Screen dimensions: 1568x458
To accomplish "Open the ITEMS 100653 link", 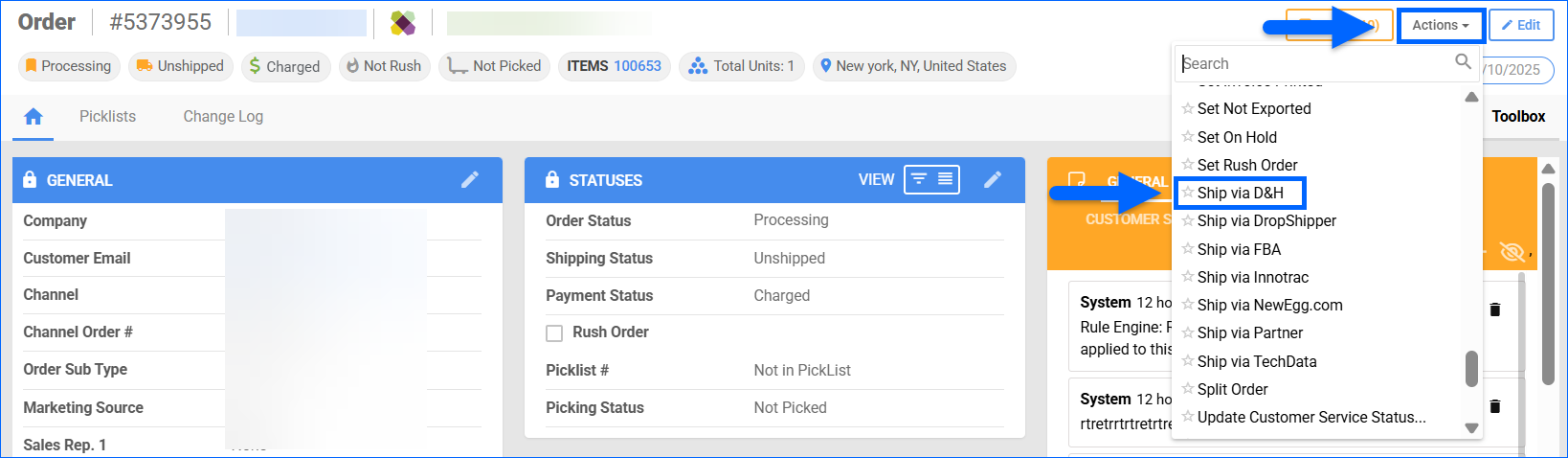I will tap(637, 66).
